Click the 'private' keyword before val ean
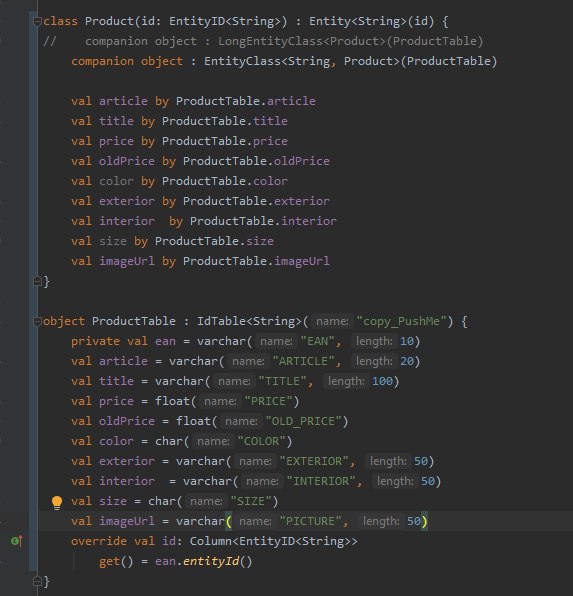Screen dimensions: 573x596 [95, 341]
